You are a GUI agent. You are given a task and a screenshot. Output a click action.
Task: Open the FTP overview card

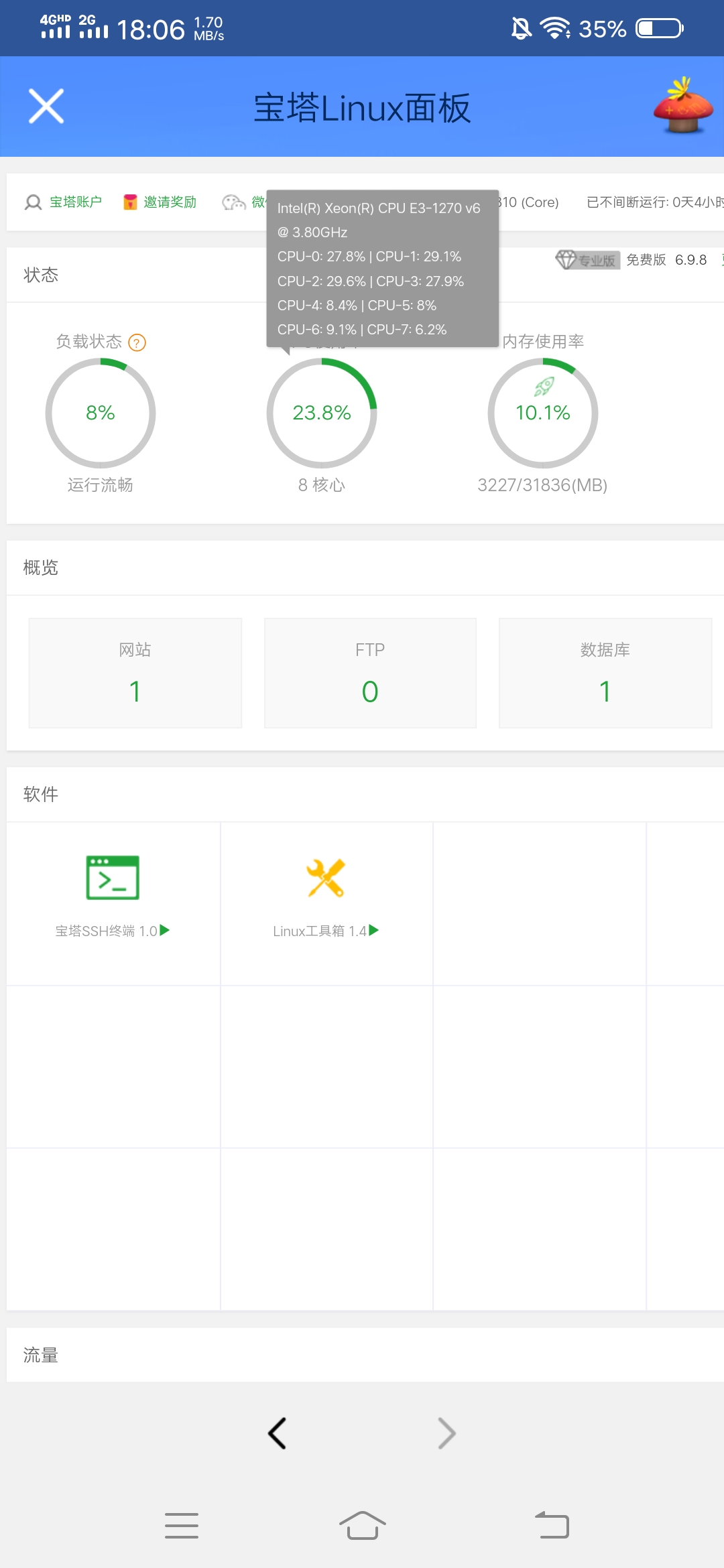370,673
